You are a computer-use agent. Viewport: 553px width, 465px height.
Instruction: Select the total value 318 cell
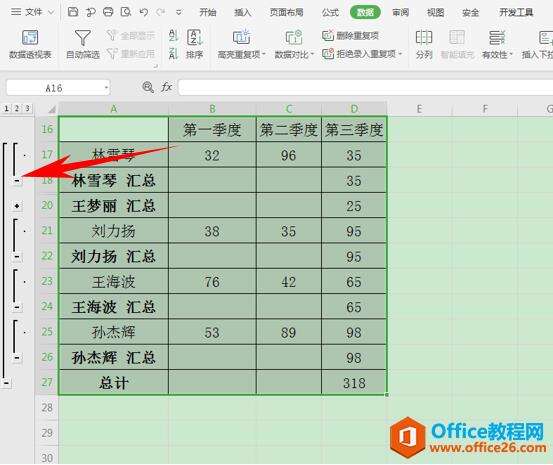tap(354, 383)
